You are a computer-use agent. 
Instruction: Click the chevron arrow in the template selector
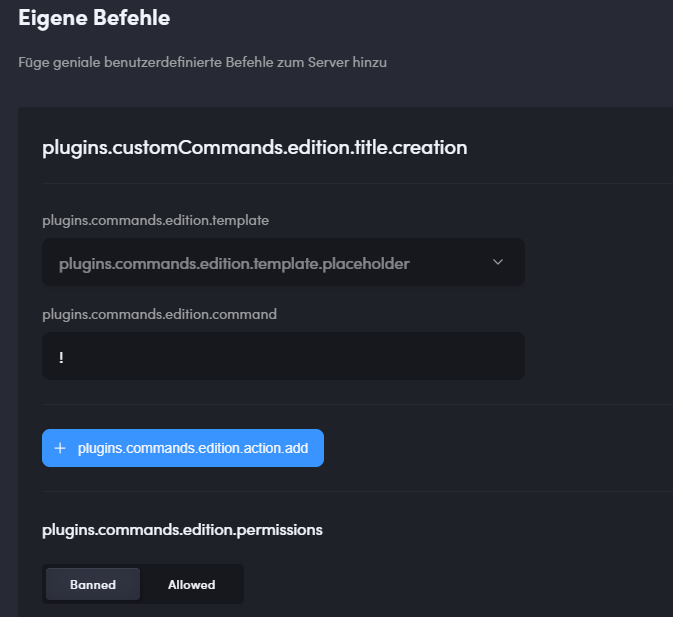click(x=498, y=262)
